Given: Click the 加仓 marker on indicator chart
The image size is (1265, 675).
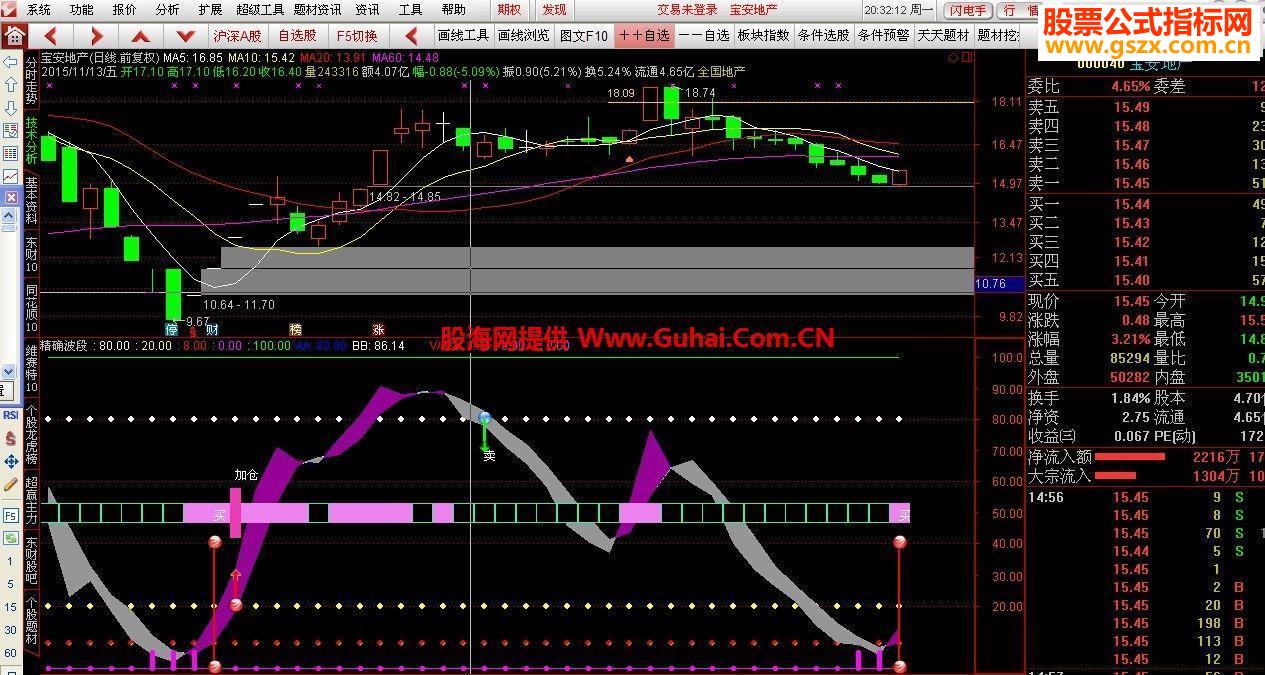Looking at the screenshot, I should point(246,474).
